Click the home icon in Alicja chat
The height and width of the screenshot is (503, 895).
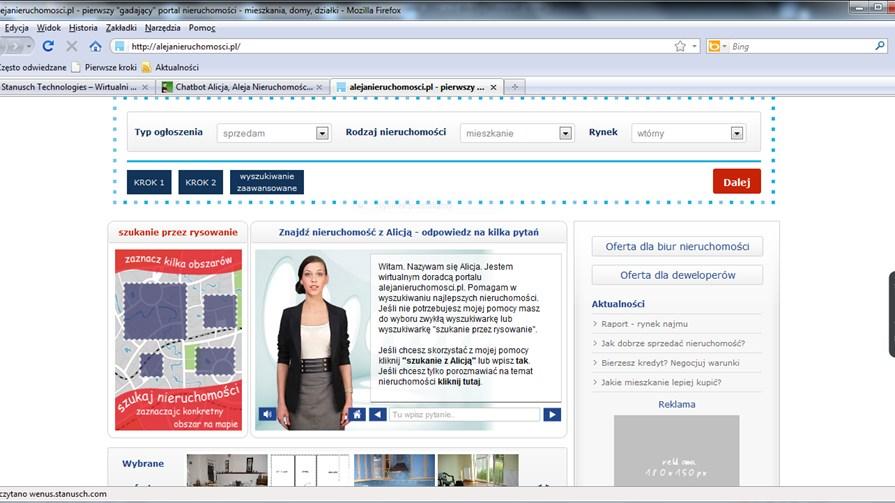357,414
